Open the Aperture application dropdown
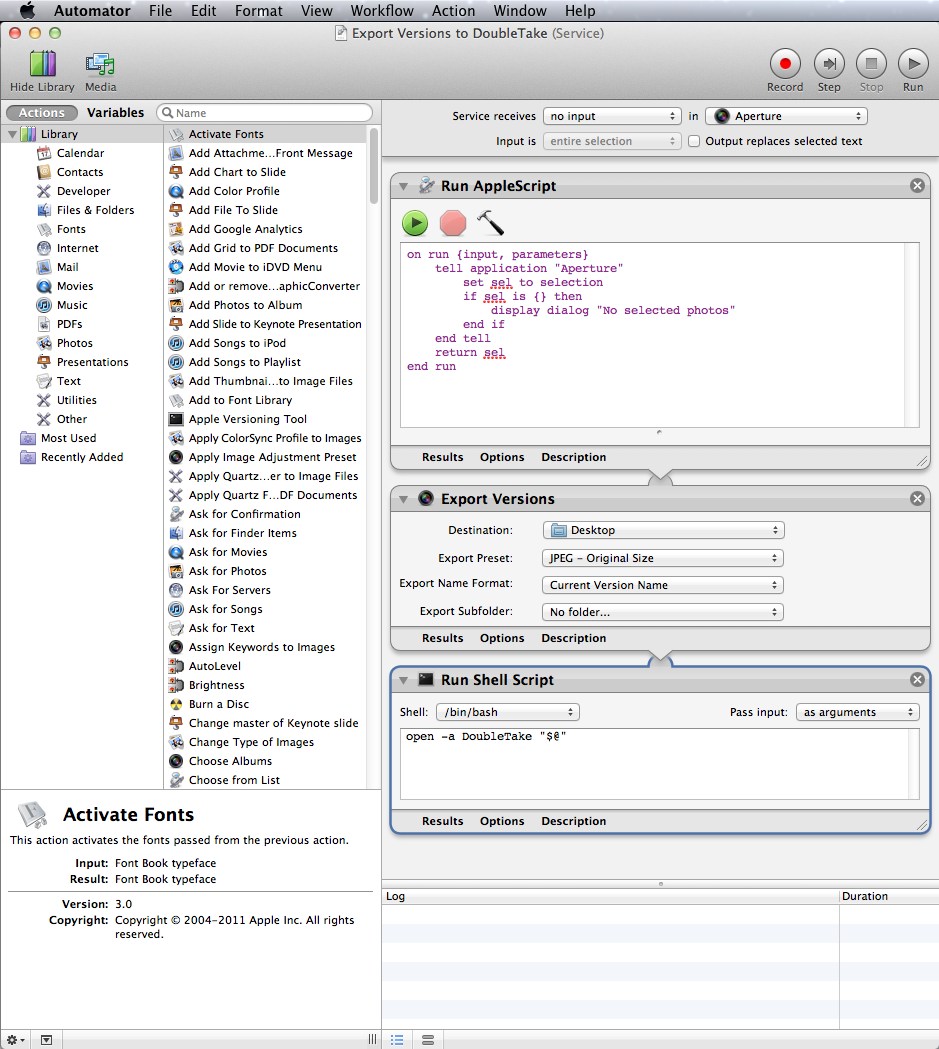Screen dimensions: 939x1049 point(786,116)
